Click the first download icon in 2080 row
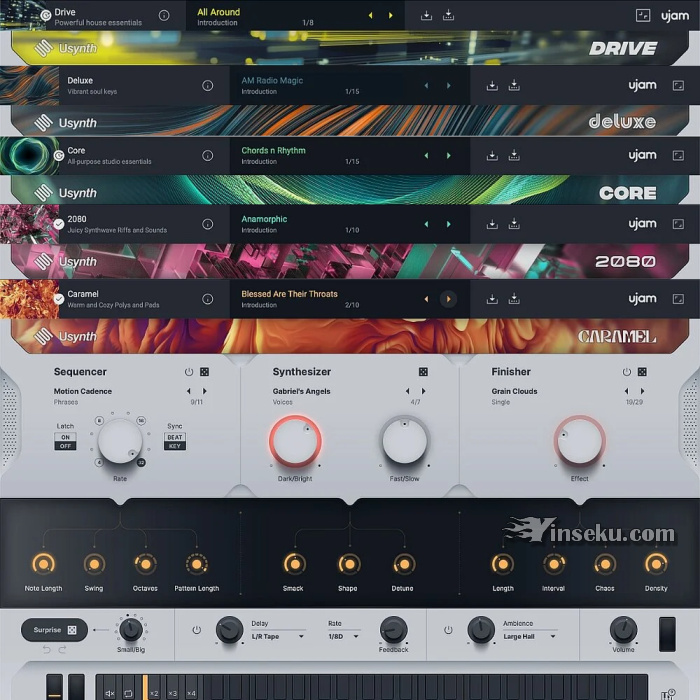 point(492,224)
